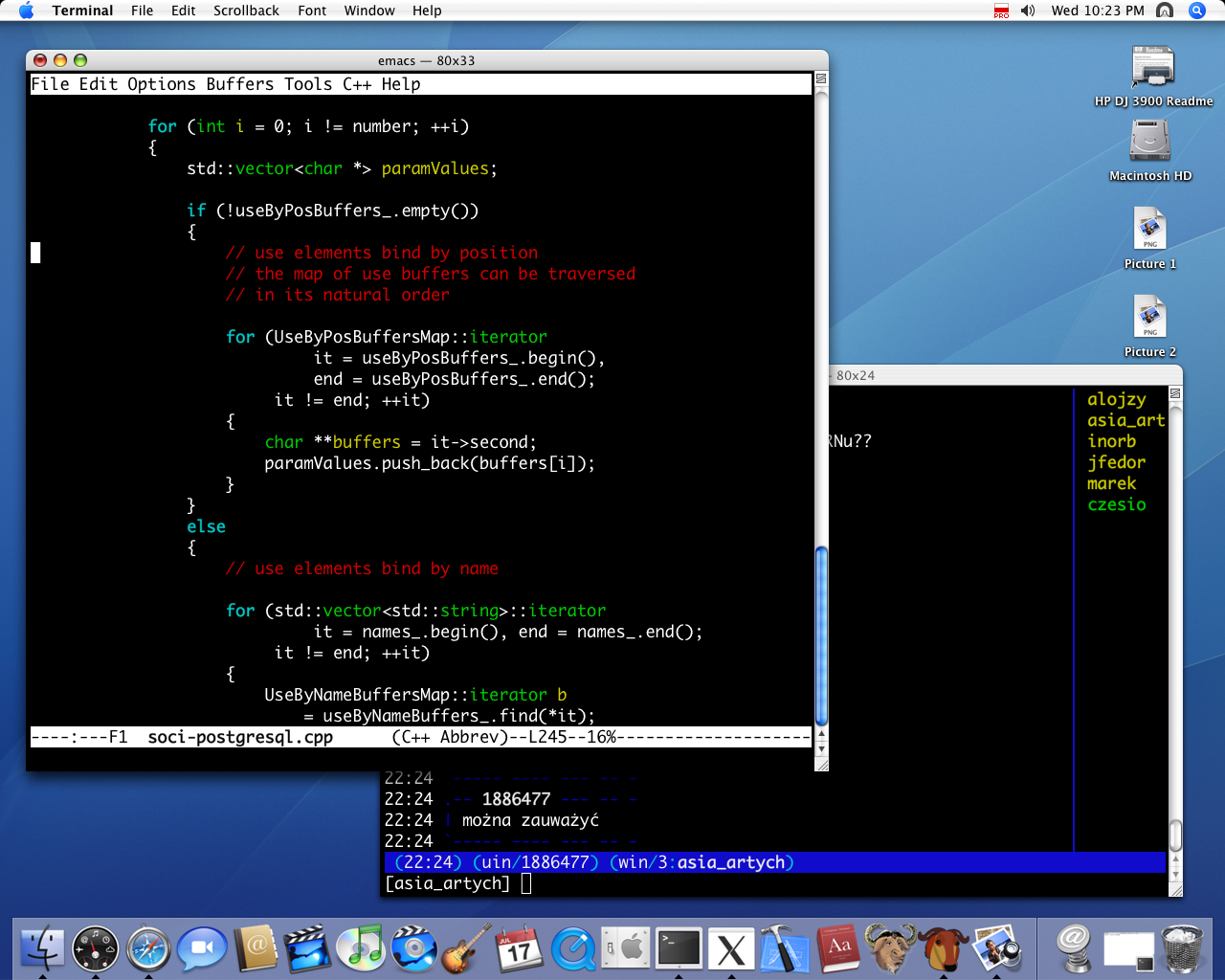Screen dimensions: 1225x980
Task: Launch Safari from the dock
Action: [148, 949]
